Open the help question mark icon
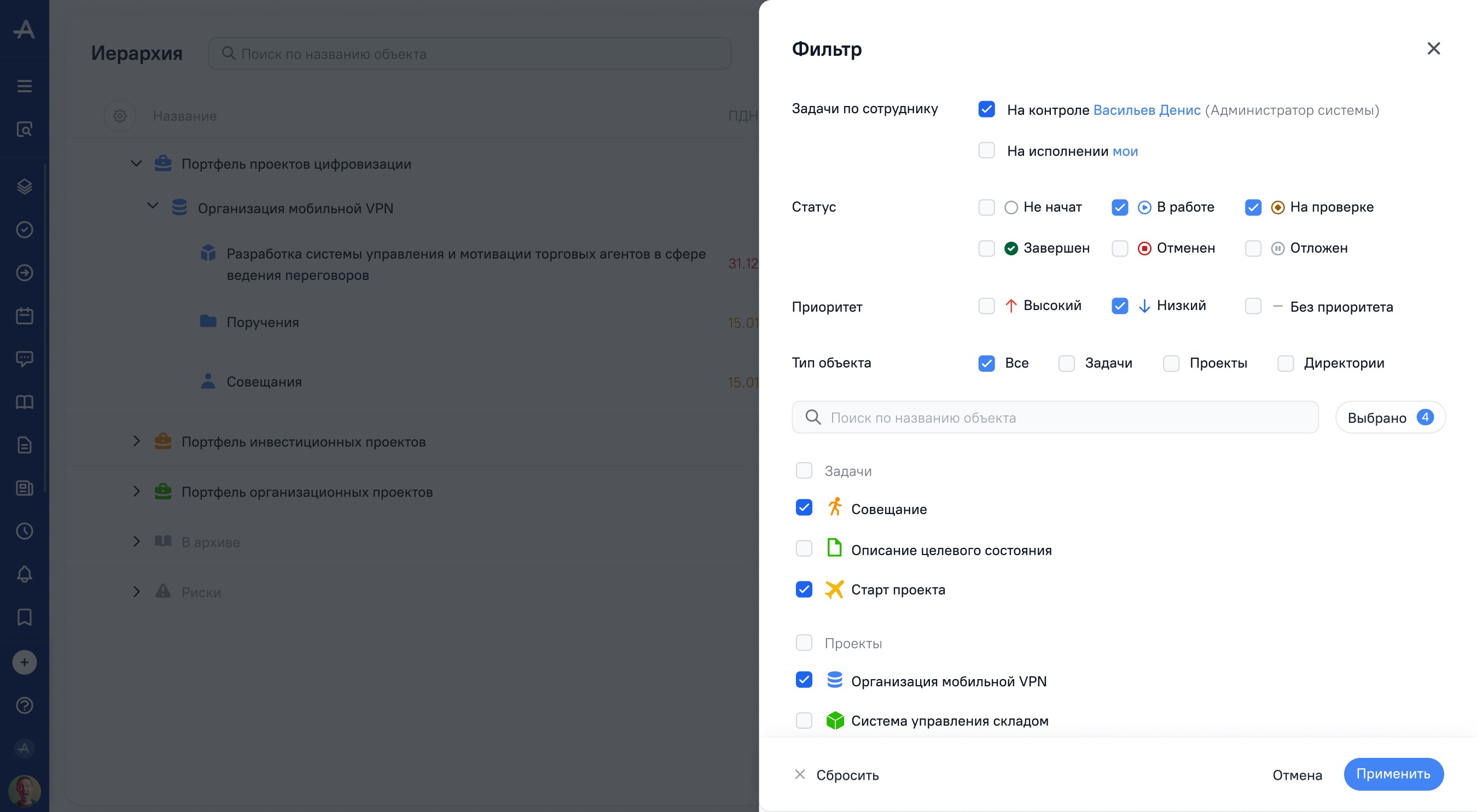This screenshot has width=1477, height=812. tap(24, 705)
